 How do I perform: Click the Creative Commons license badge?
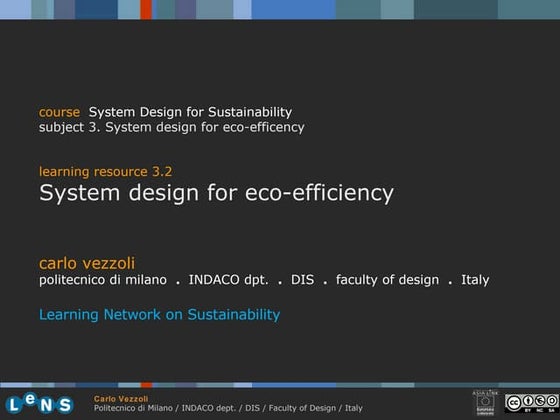tap(531, 403)
